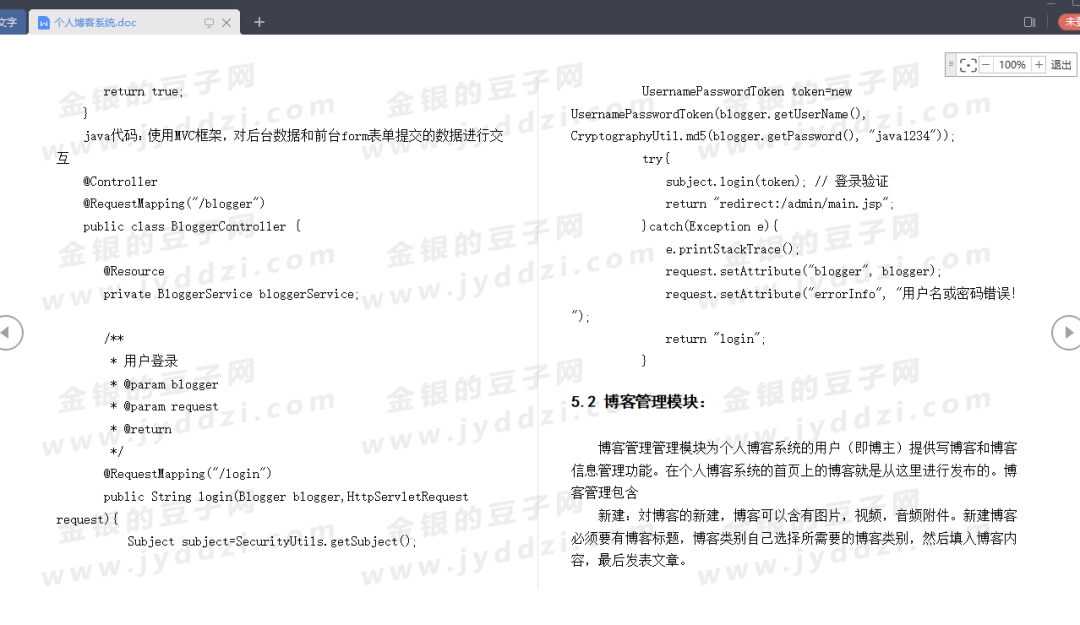Image resolution: width=1080 pixels, height=625 pixels.
Task: Click the zoom toolbar drag handle
Action: click(951, 65)
